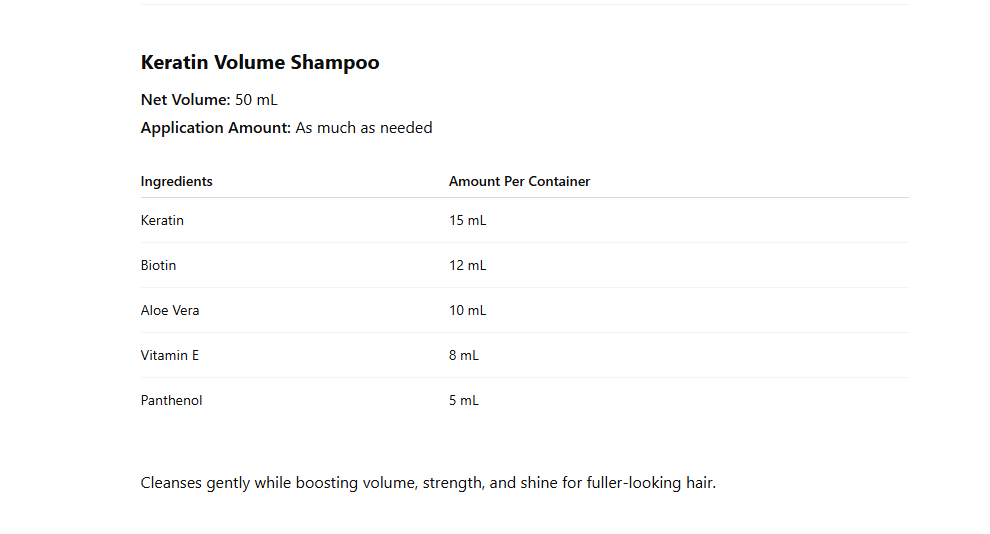Click the Ingredients column header
Viewport: 990px width, 534px height.
(x=177, y=181)
